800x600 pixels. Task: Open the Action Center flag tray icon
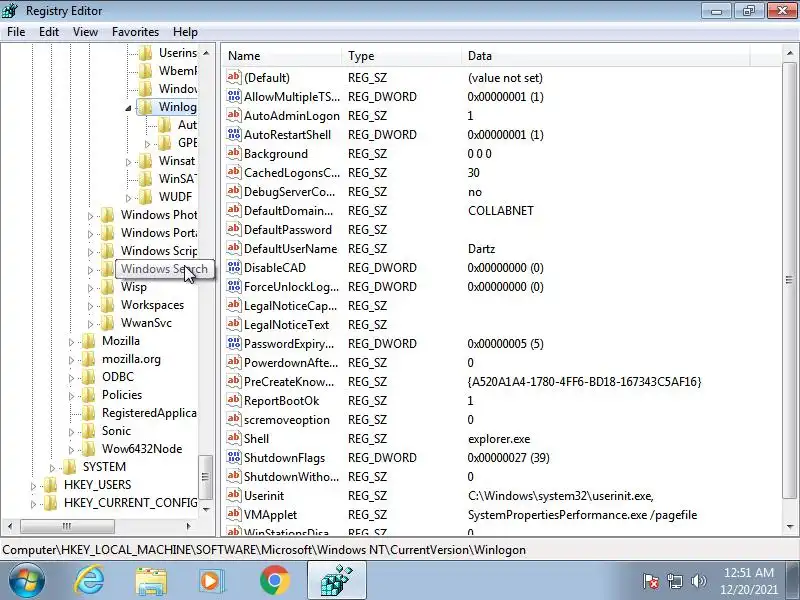651,581
